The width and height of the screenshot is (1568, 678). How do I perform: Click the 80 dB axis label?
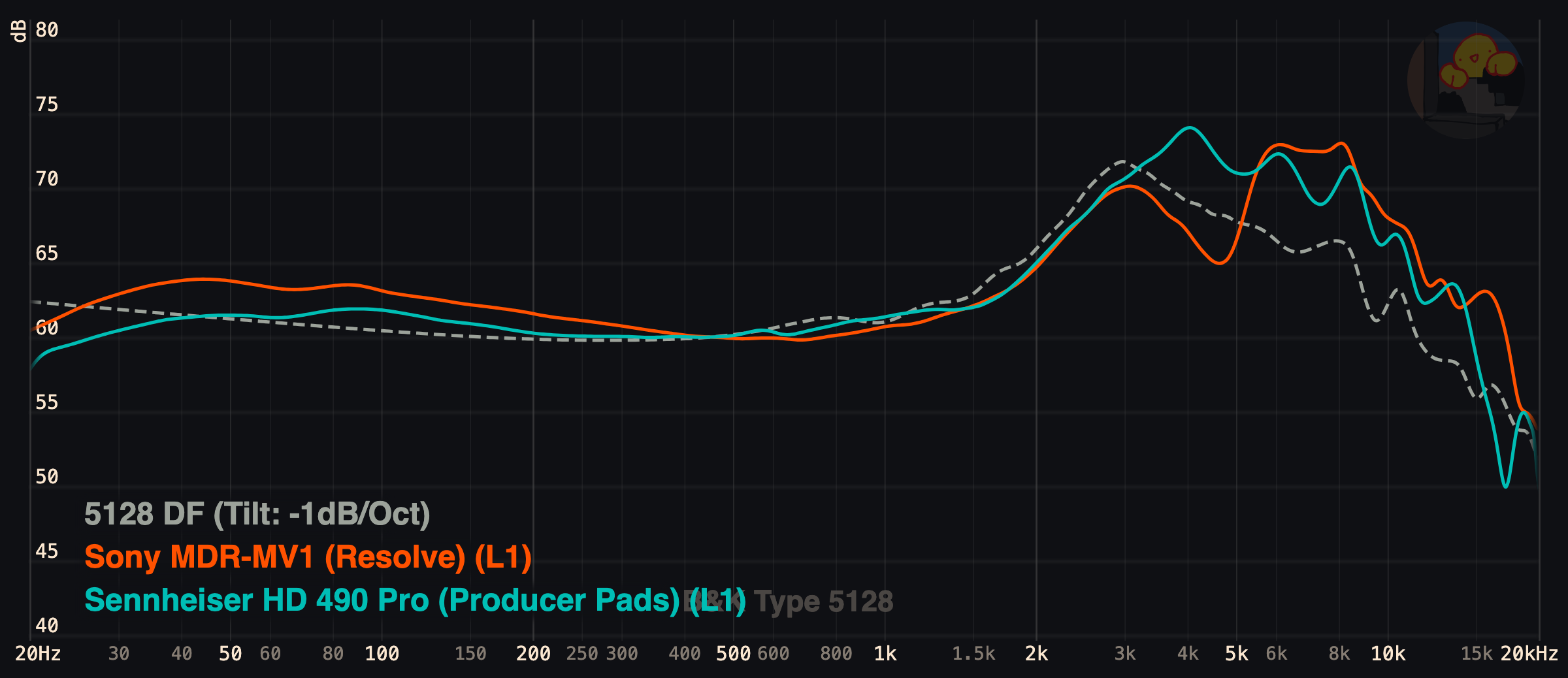click(x=47, y=30)
